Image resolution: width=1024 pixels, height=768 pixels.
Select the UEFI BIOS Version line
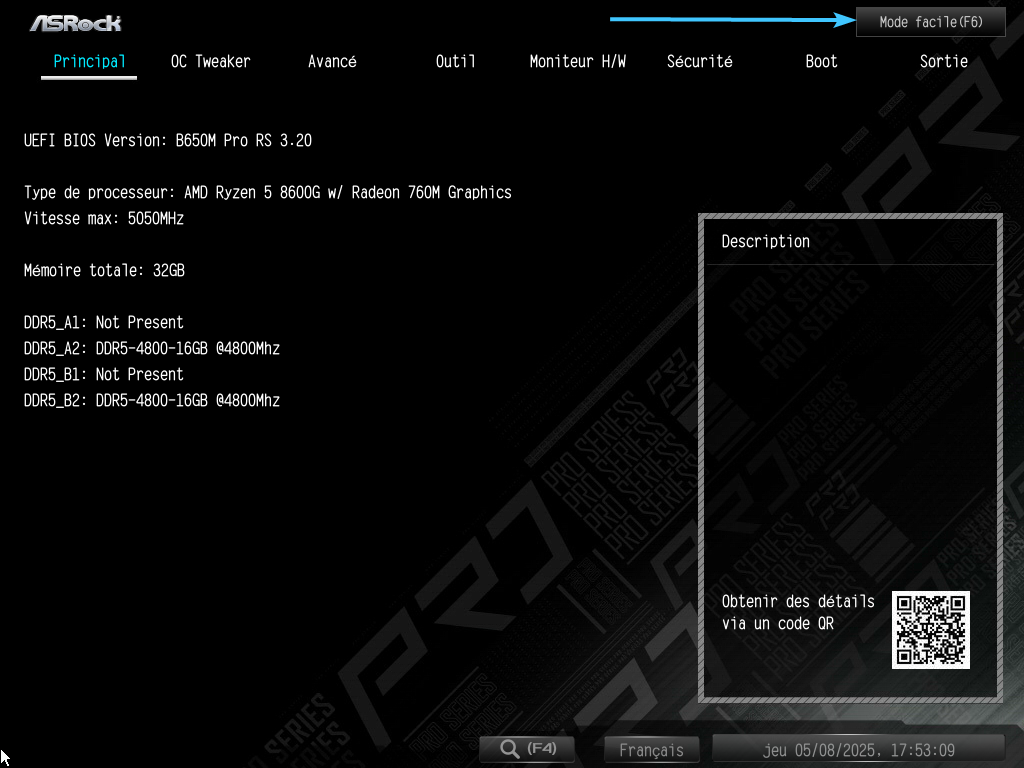[168, 140]
